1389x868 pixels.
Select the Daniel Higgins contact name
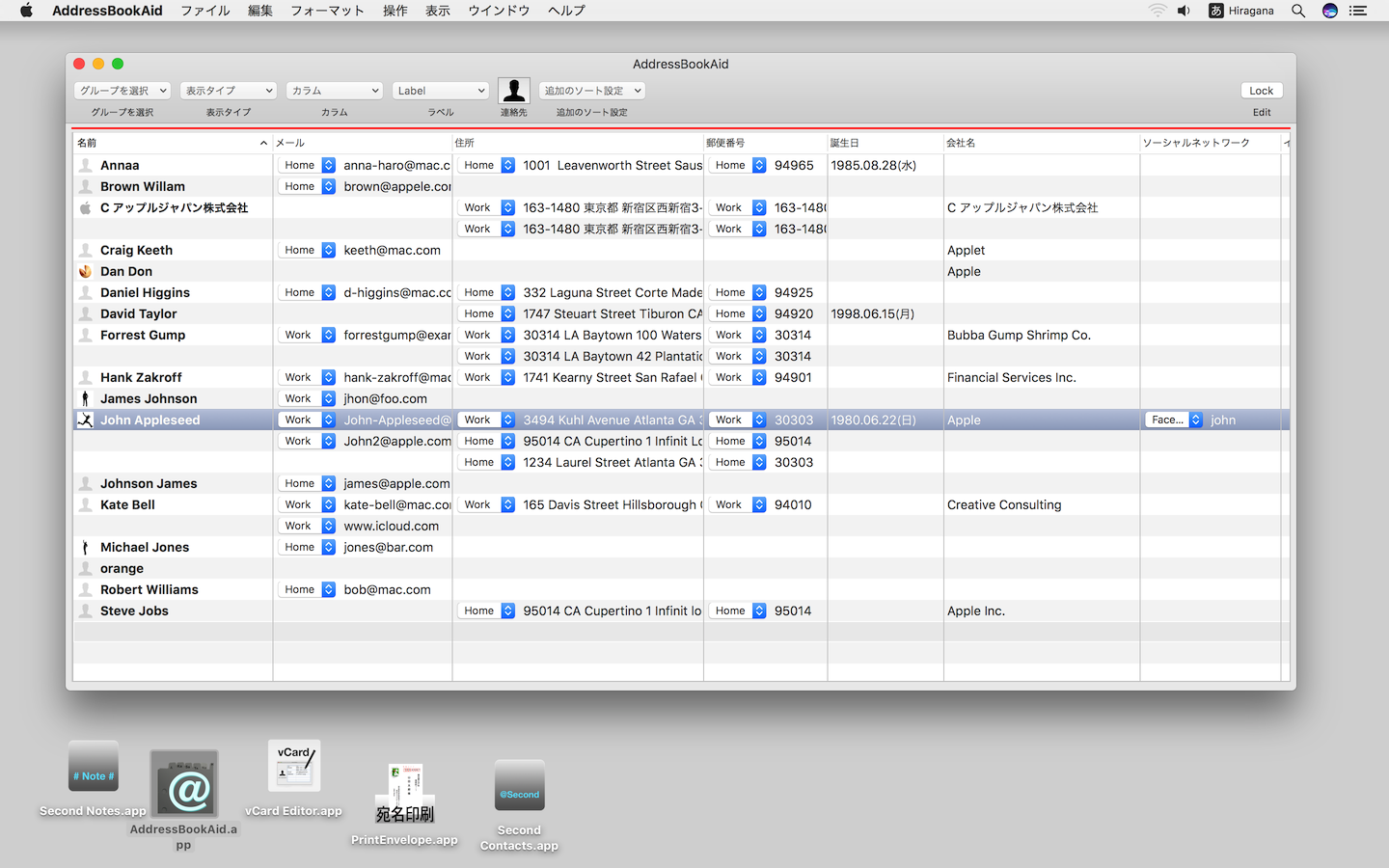[x=145, y=293]
